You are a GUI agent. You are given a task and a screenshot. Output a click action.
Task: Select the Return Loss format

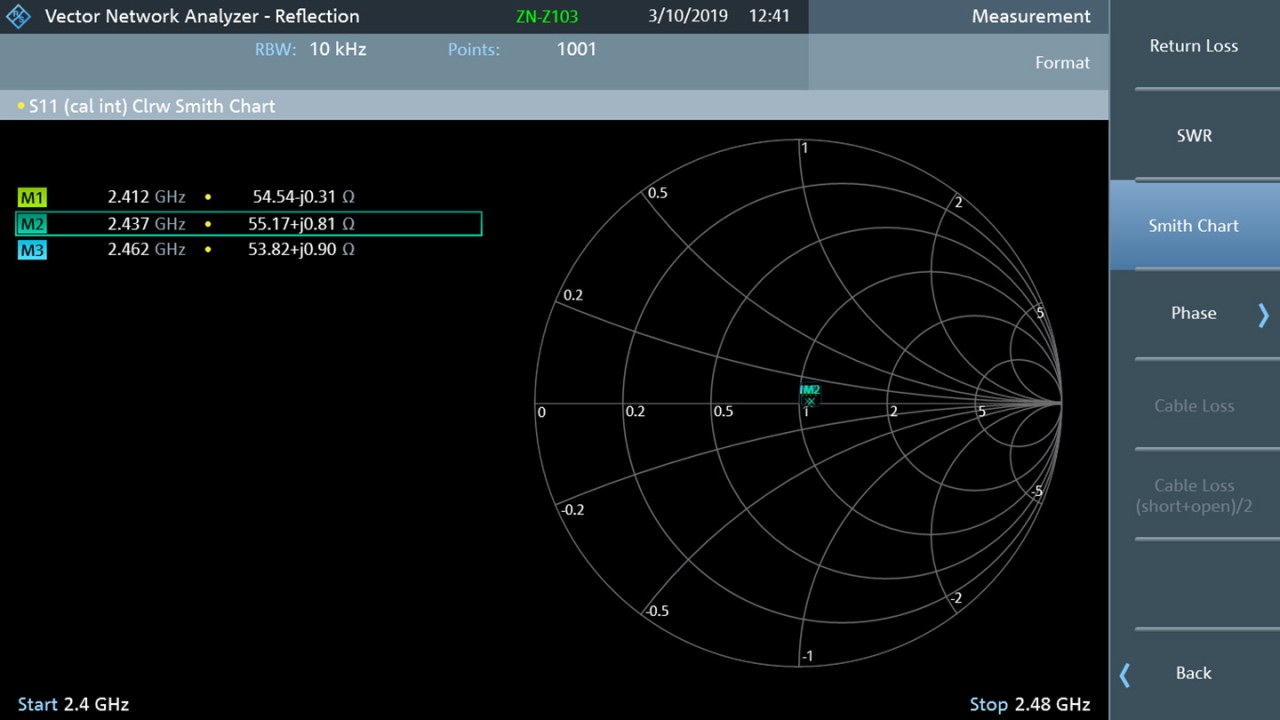[x=1194, y=46]
